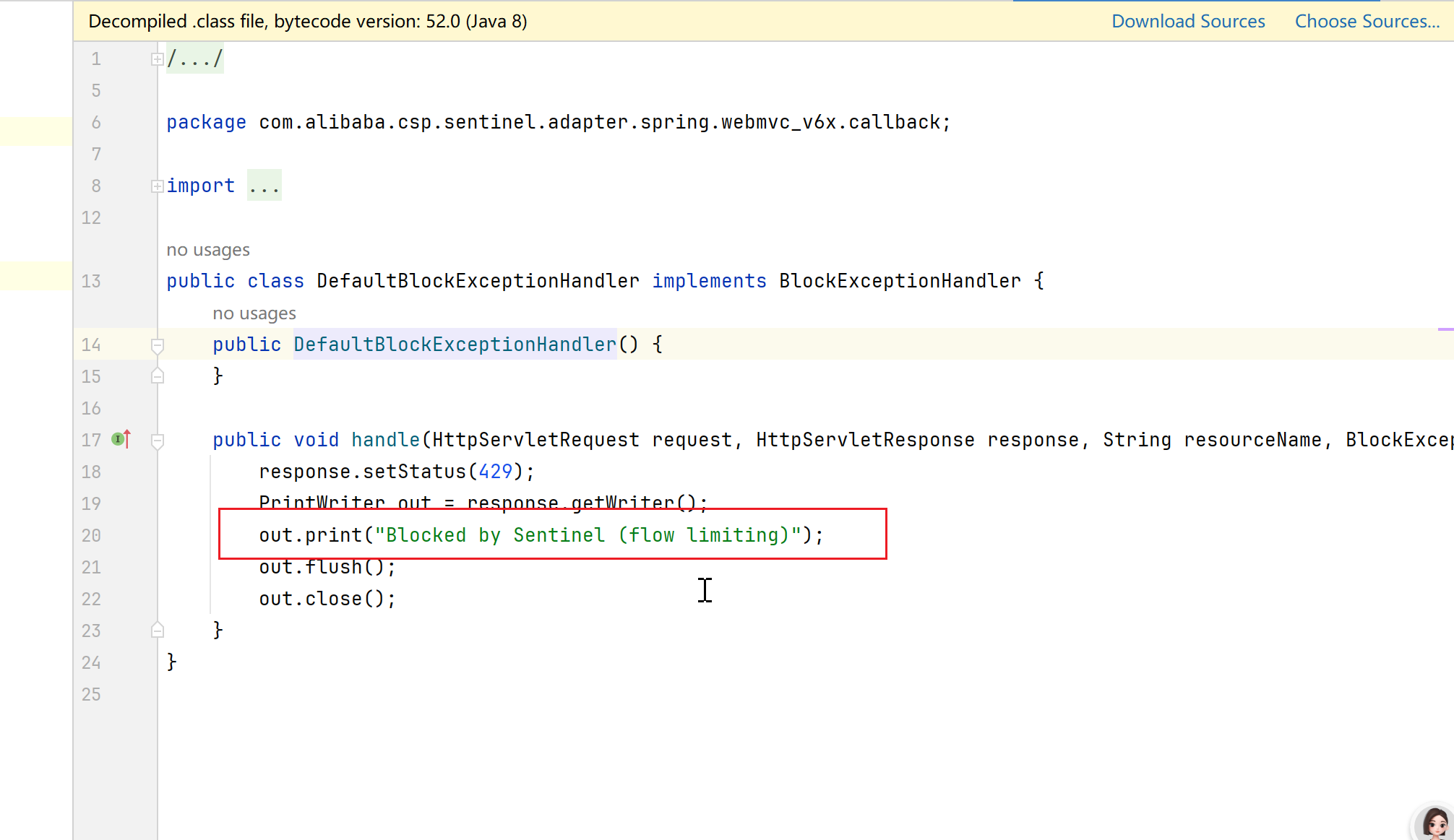Image resolution: width=1454 pixels, height=840 pixels.
Task: Click the fold end marker on line 15
Action: point(157,376)
